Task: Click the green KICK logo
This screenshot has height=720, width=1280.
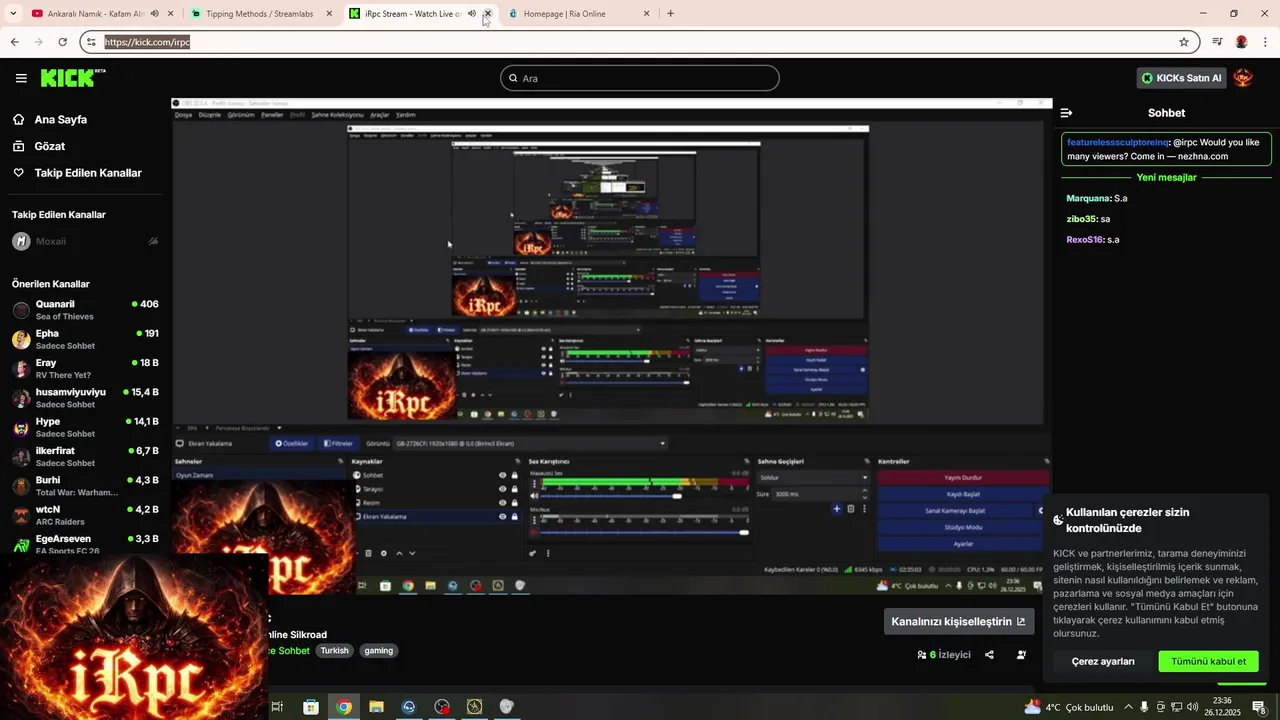Action: pyautogui.click(x=72, y=78)
